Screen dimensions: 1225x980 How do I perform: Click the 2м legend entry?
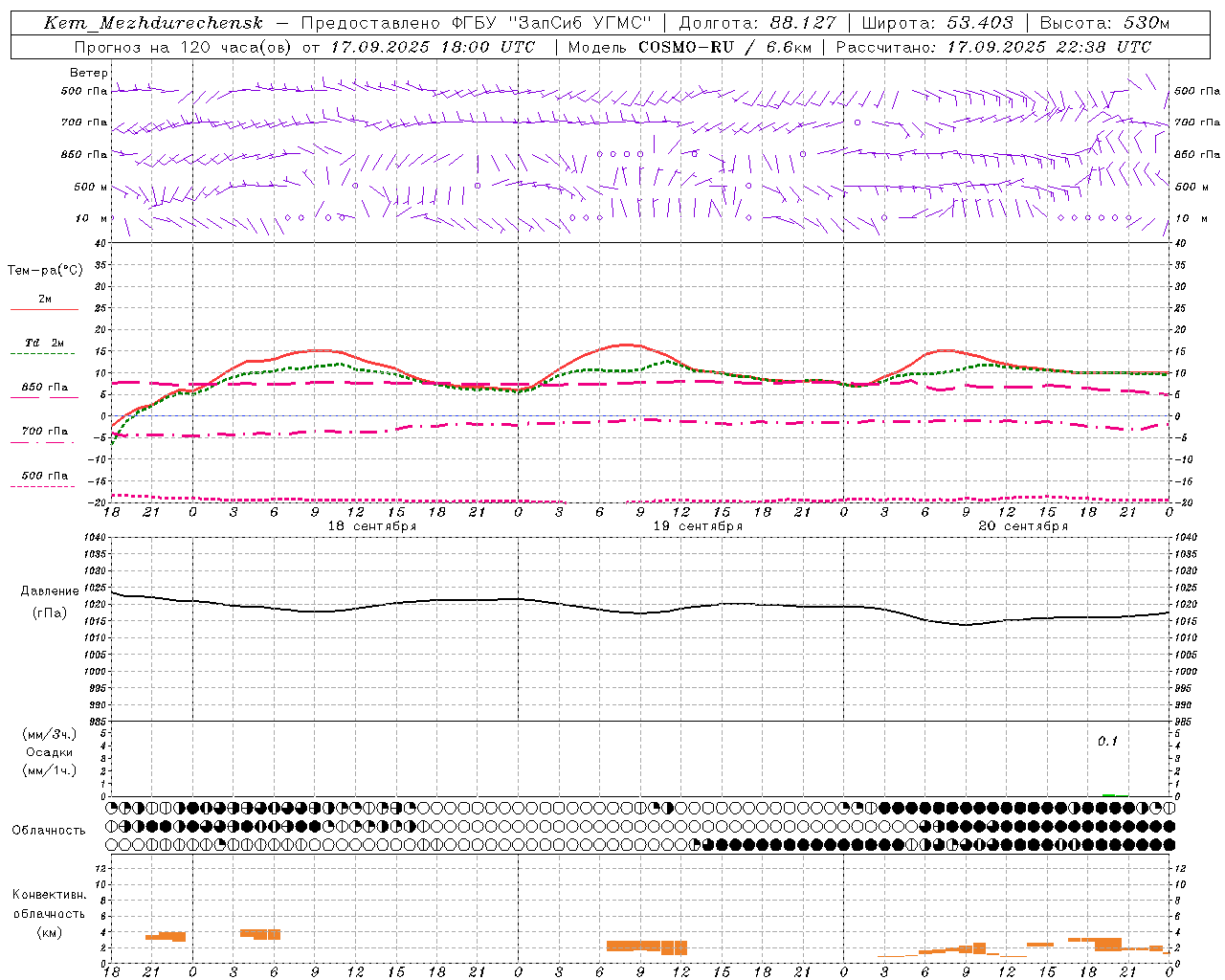[45, 300]
